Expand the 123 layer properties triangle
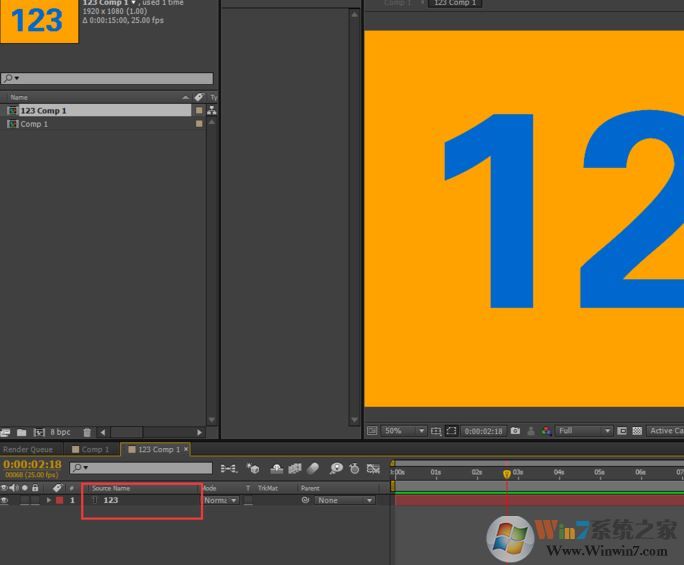Image resolution: width=684 pixels, height=565 pixels. 48,500
